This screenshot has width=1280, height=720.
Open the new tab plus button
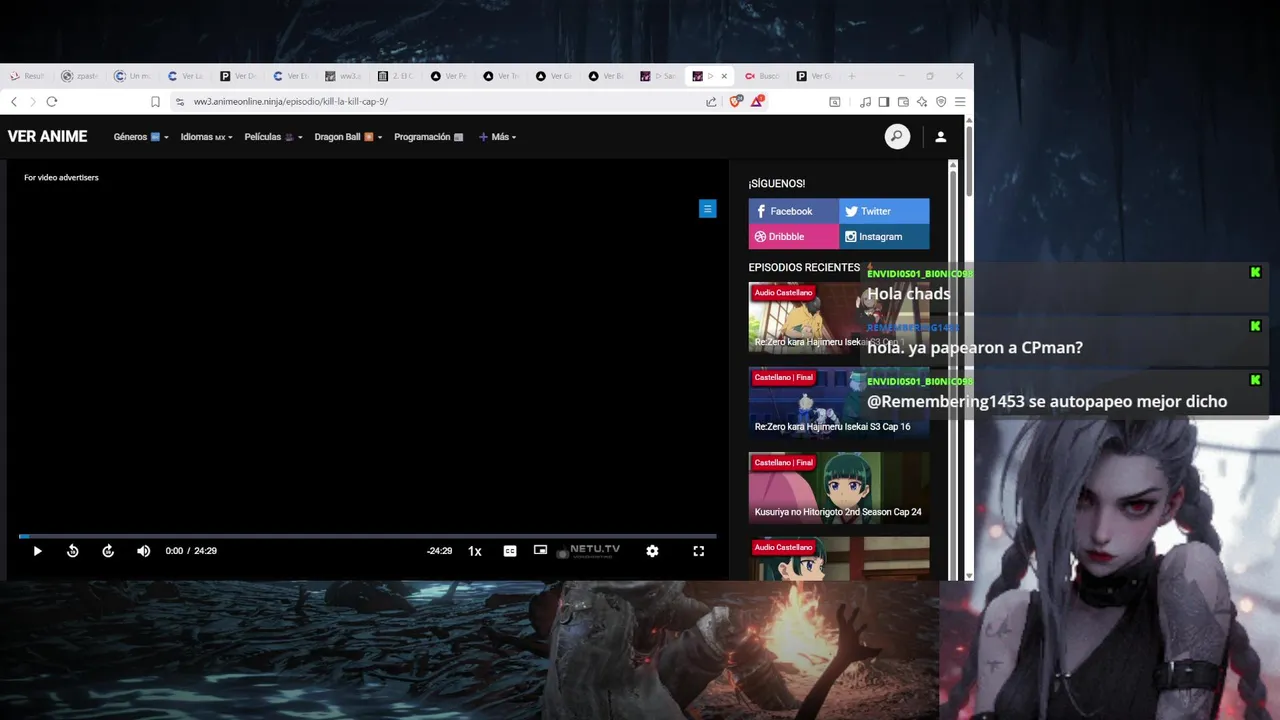pyautogui.click(x=852, y=76)
